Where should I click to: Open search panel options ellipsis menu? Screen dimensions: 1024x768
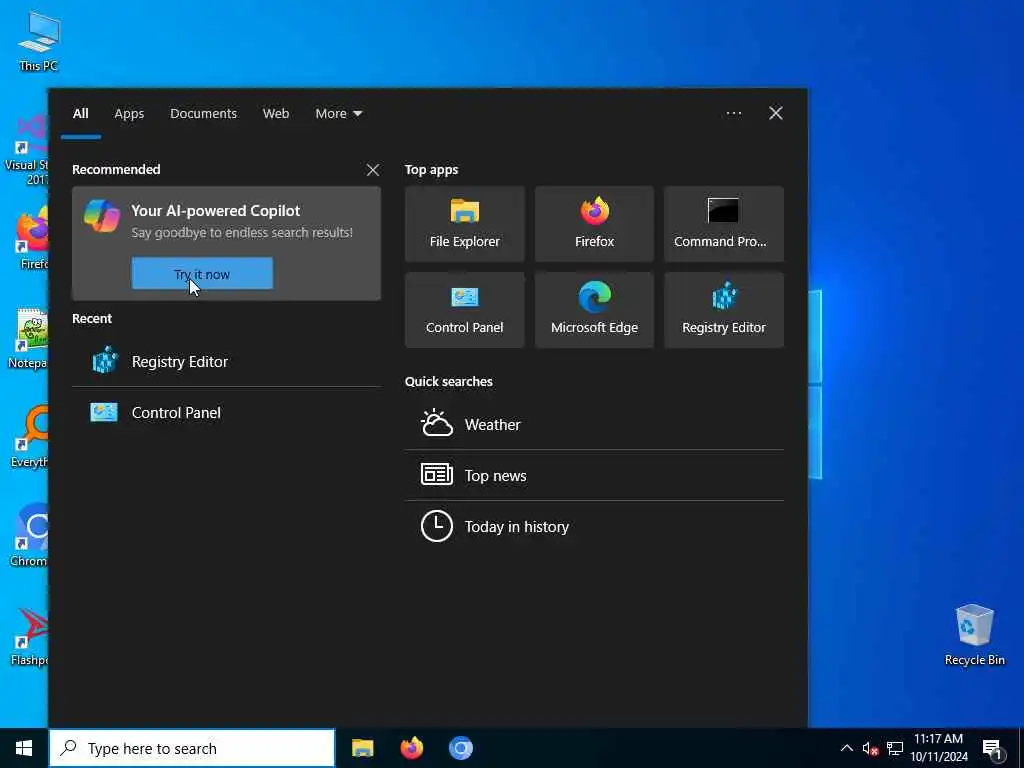point(734,114)
